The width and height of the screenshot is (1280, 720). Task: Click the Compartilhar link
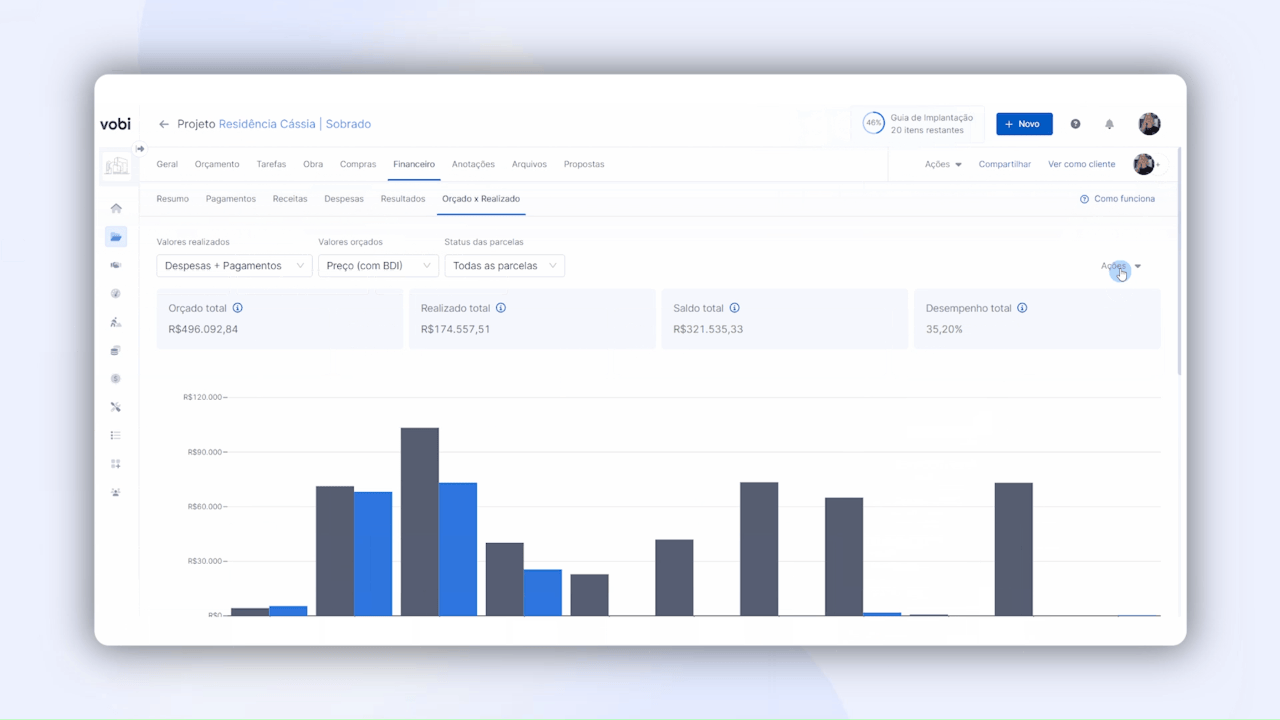(1005, 164)
